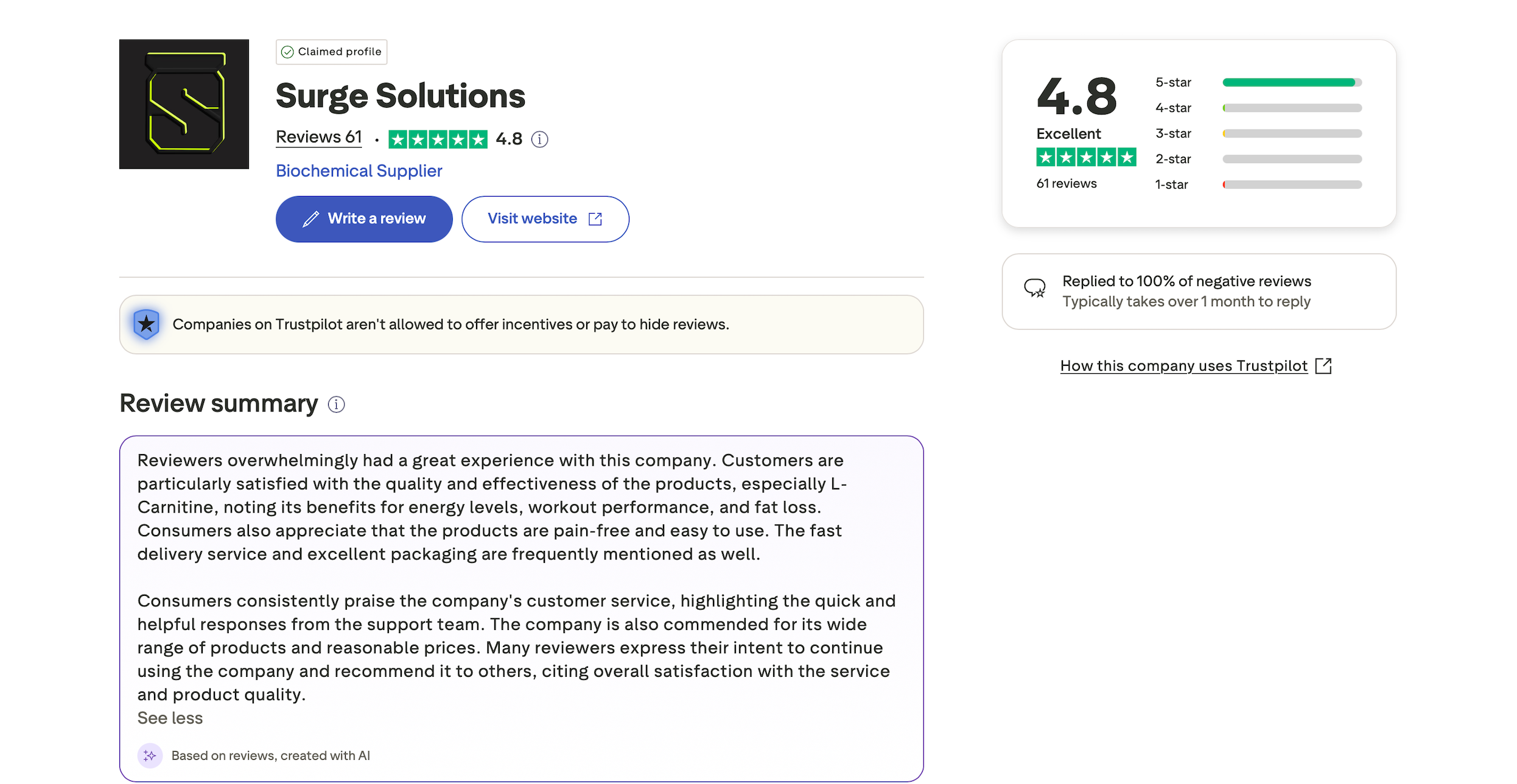Select the 2-star rating row
Viewport: 1517px width, 784px height.
[1258, 159]
